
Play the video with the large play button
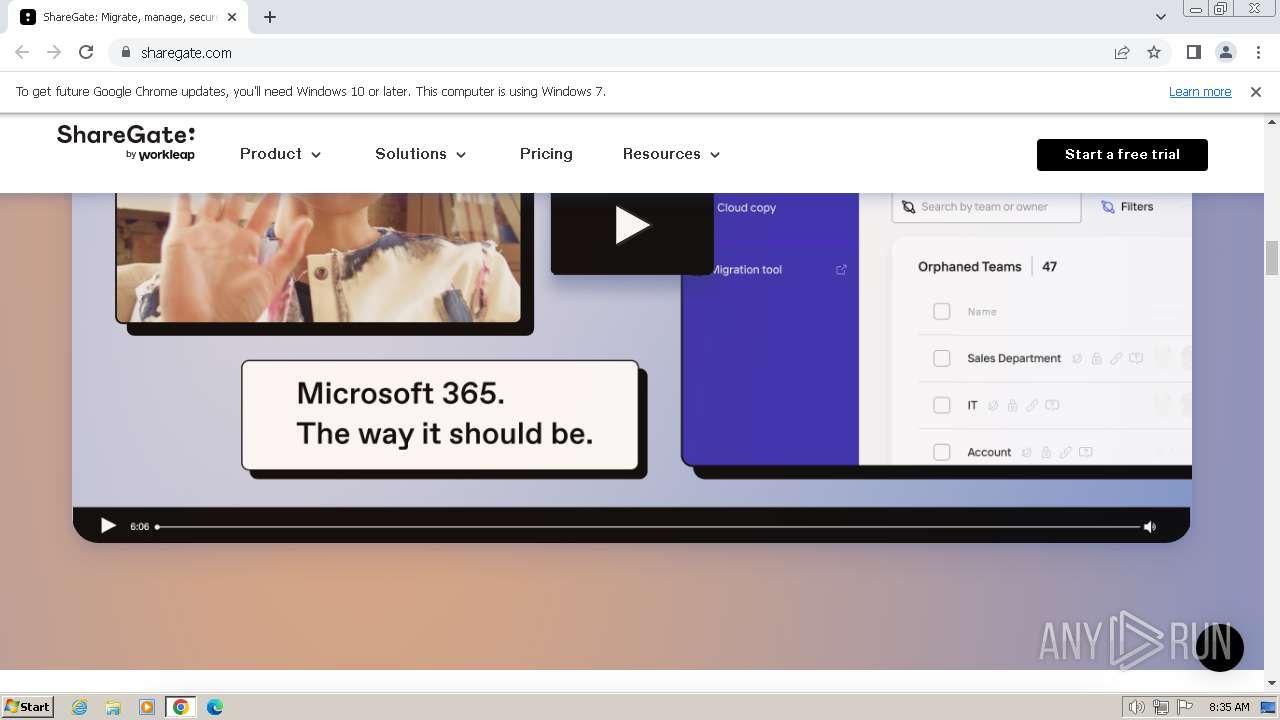click(x=631, y=225)
